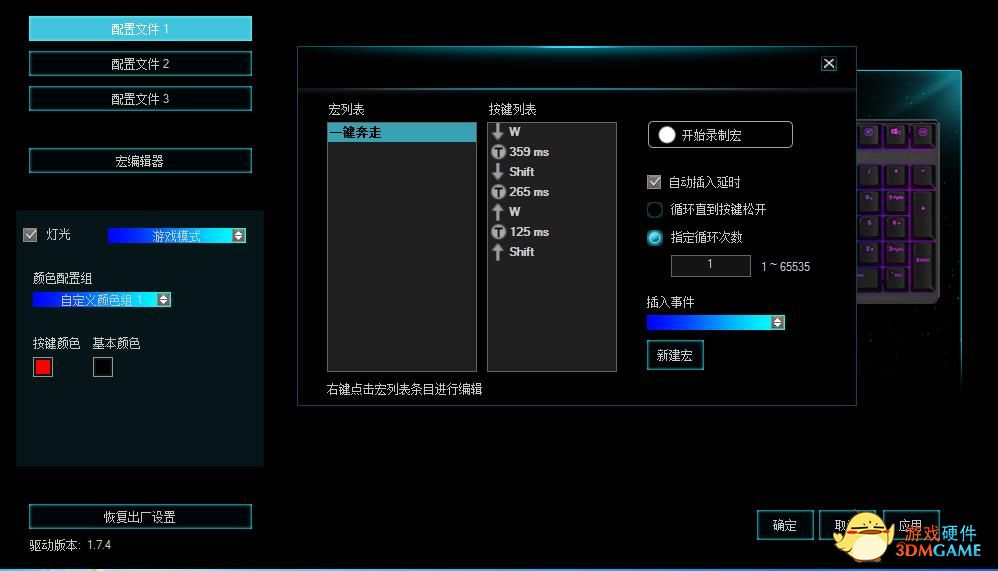Switch to 配置文件 3 profile
Image resolution: width=998 pixels, height=571 pixels.
140,99
